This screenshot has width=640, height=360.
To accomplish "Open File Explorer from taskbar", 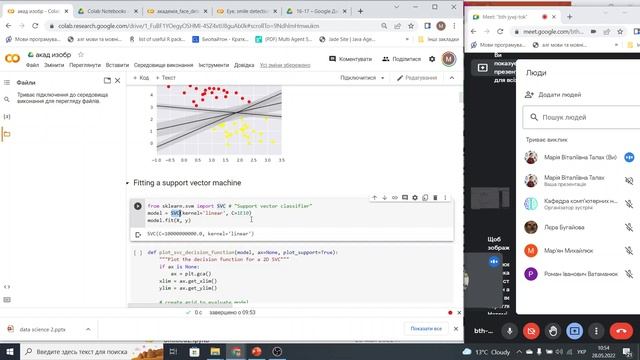I will click(215, 351).
